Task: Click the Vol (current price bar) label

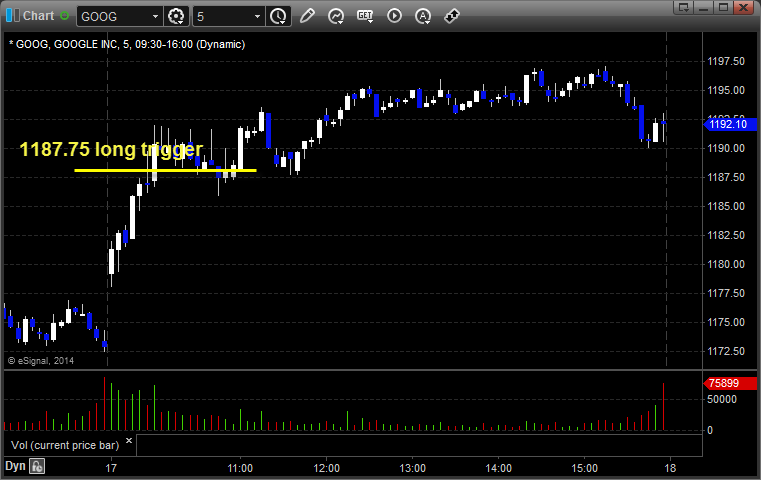Action: point(65,445)
